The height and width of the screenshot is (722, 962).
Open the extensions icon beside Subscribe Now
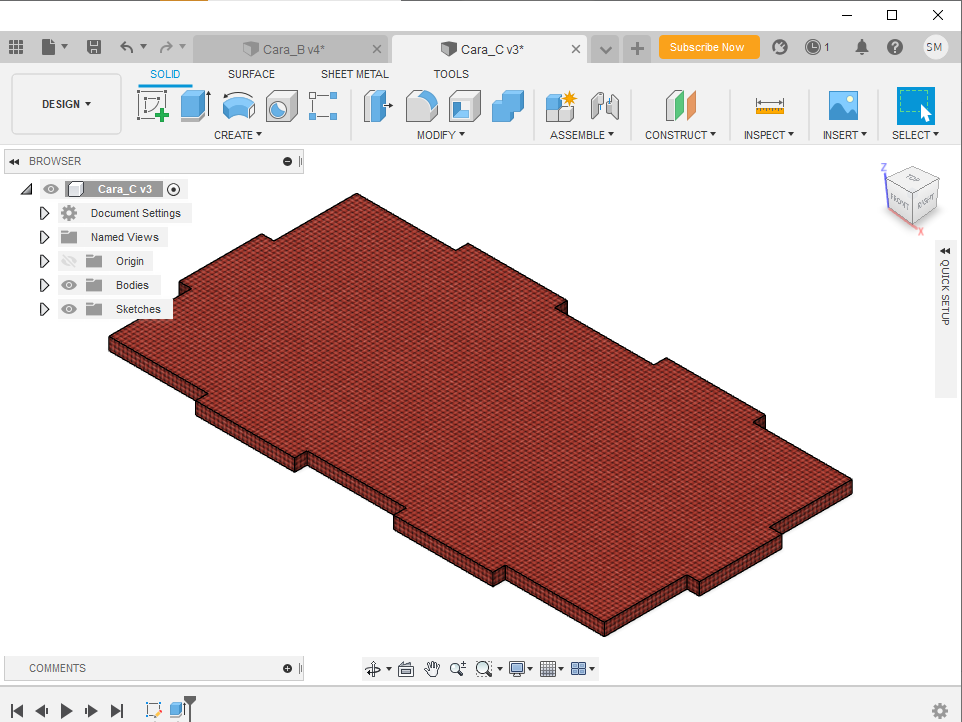click(x=780, y=47)
